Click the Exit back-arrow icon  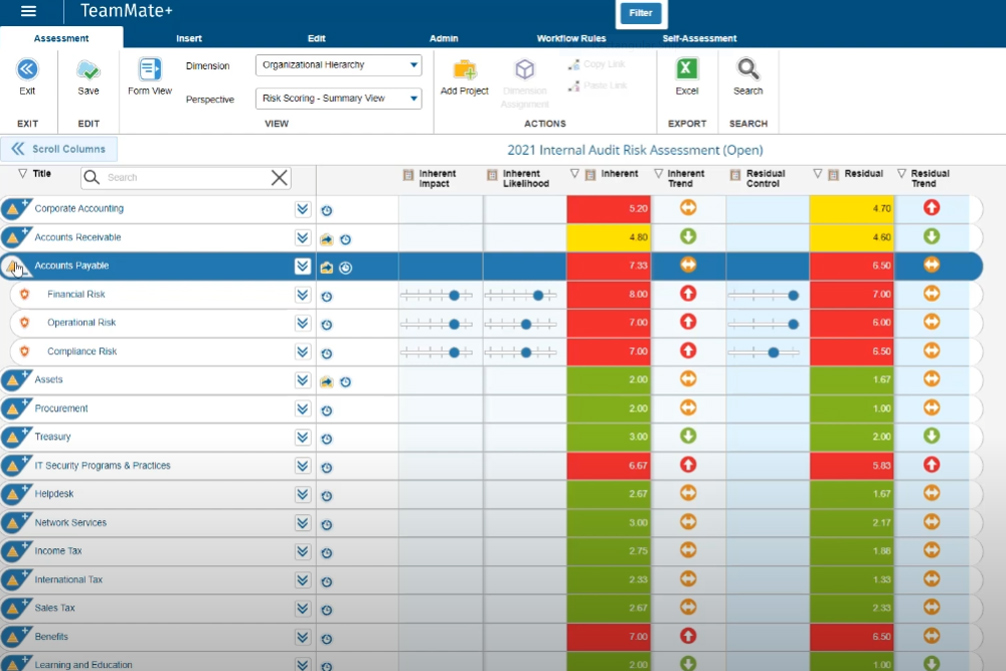point(27,69)
